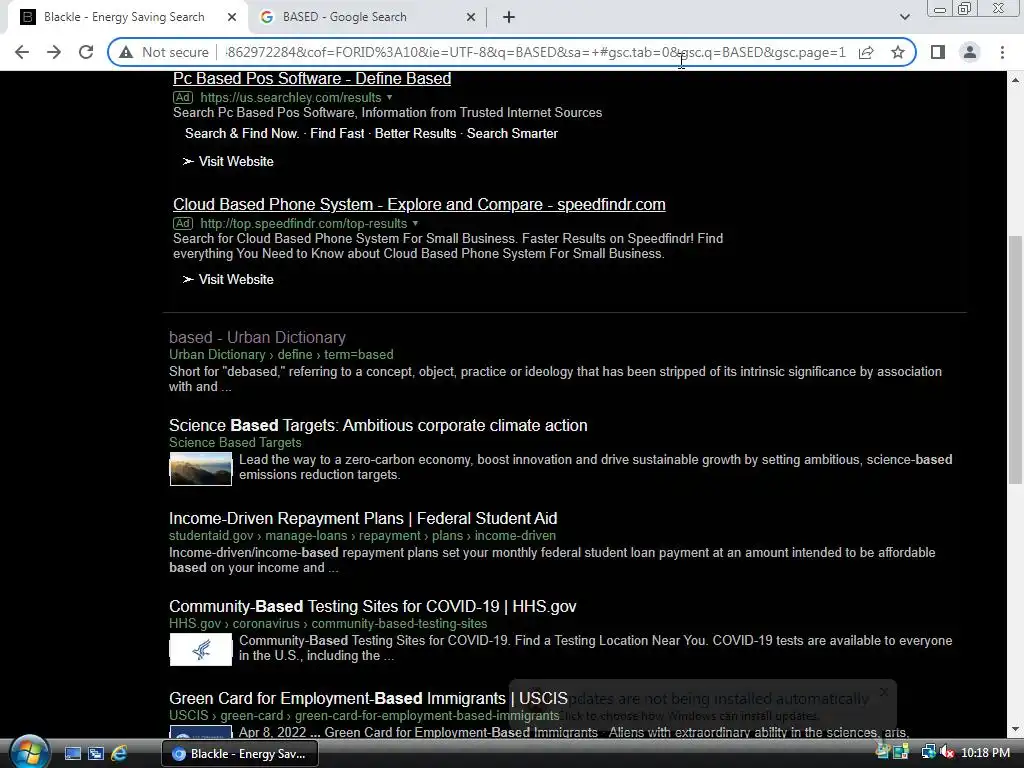Viewport: 1024px width, 768px height.
Task: Click the Search Smarter sitelink
Action: point(512,133)
